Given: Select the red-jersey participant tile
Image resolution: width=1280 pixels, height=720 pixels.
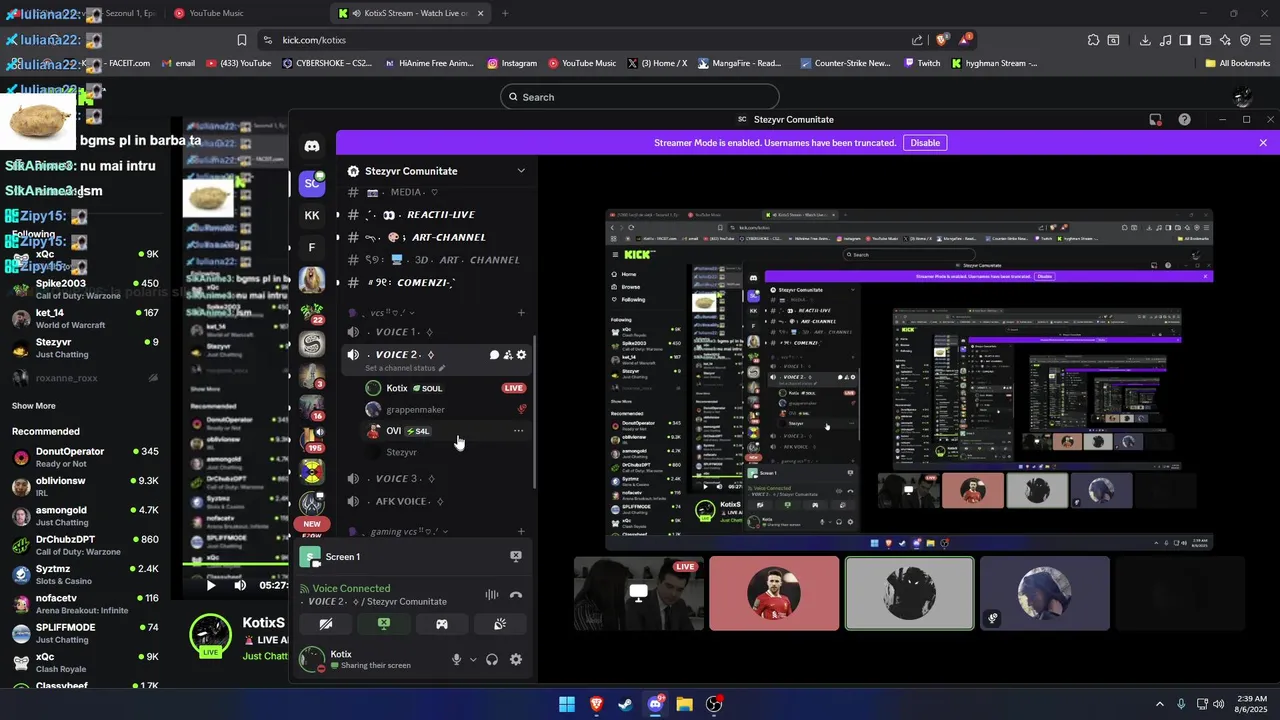Looking at the screenshot, I should click(x=774, y=593).
